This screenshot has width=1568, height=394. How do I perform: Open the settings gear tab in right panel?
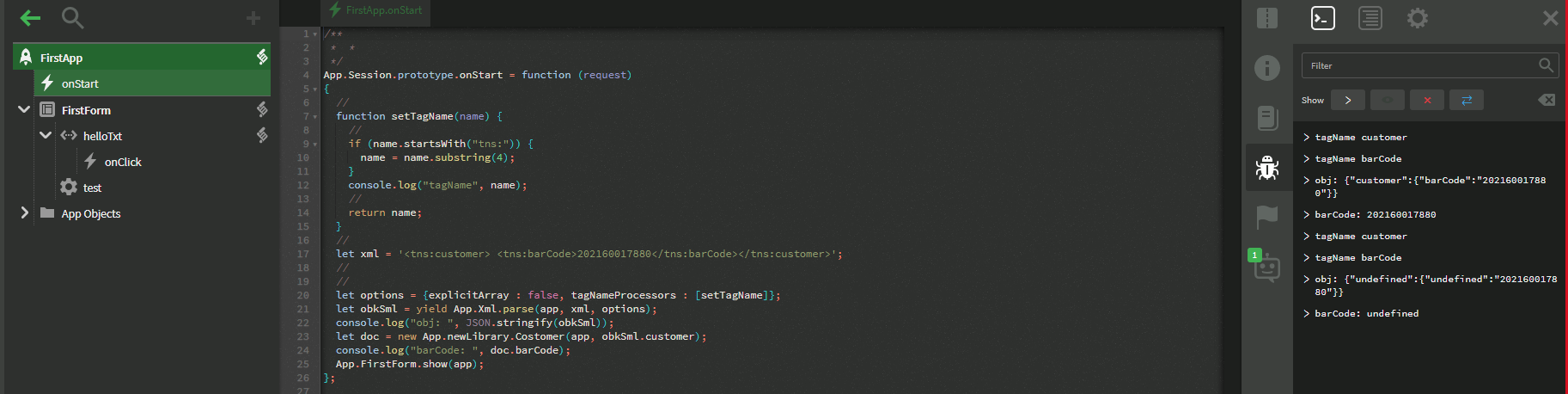point(1418,18)
